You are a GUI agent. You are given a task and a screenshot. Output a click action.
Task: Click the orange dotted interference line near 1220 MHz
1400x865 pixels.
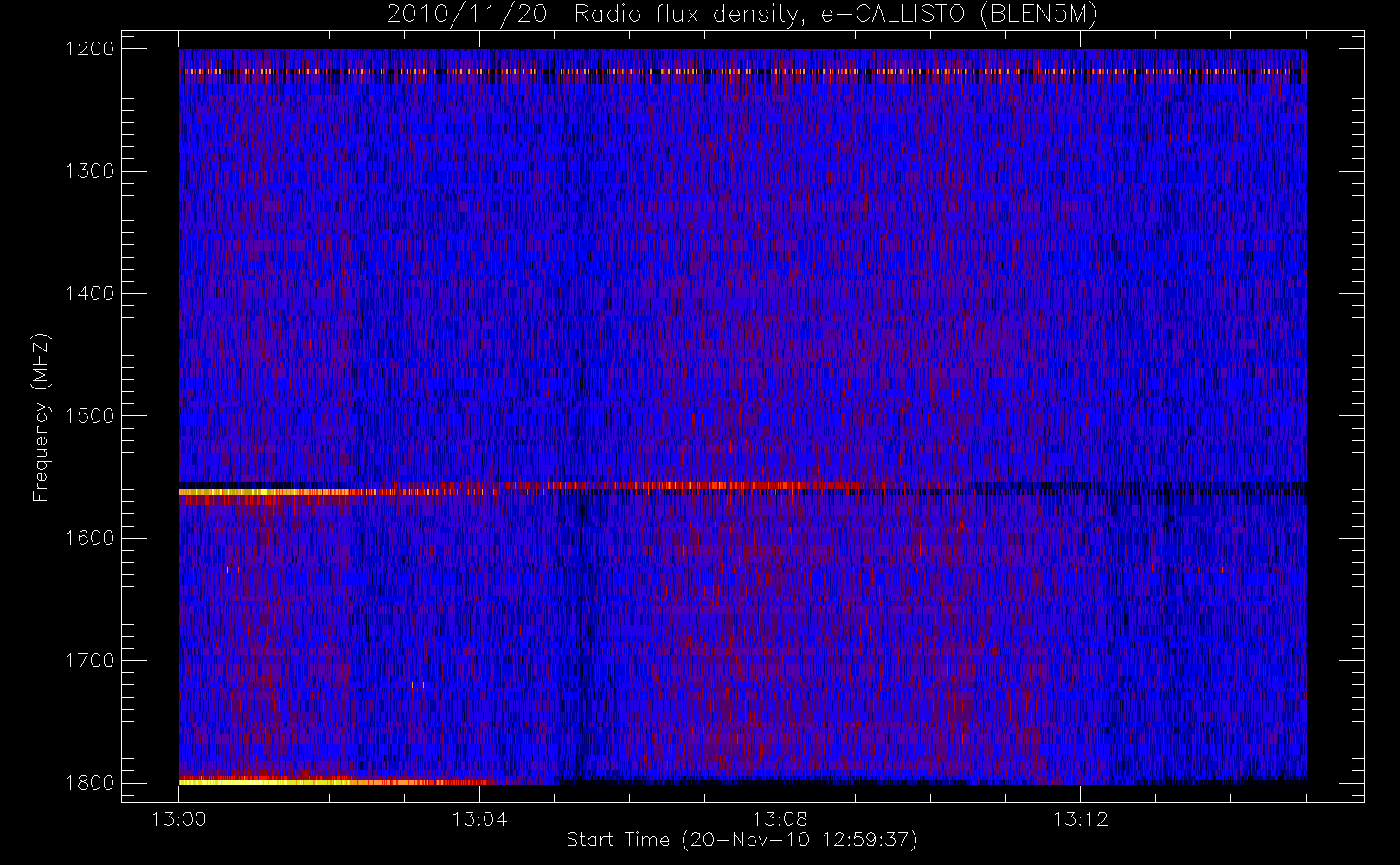(x=742, y=71)
